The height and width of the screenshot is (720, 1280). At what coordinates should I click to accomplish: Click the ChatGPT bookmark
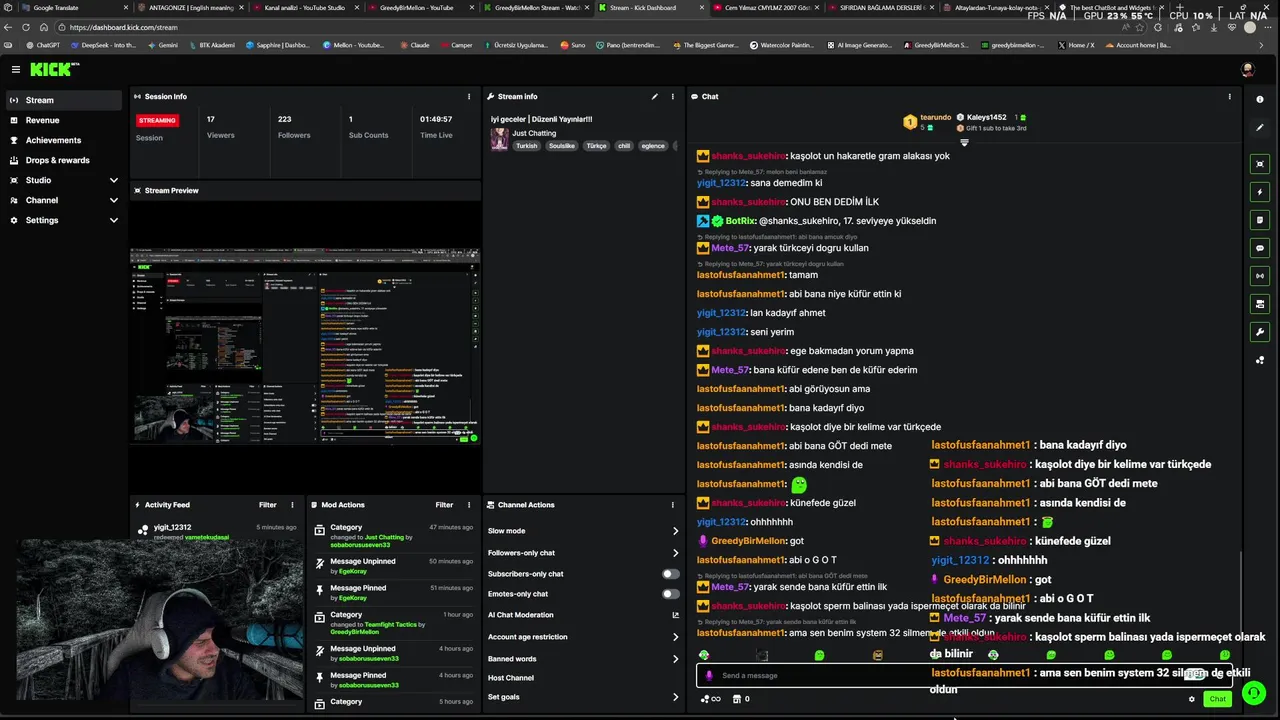(x=43, y=45)
